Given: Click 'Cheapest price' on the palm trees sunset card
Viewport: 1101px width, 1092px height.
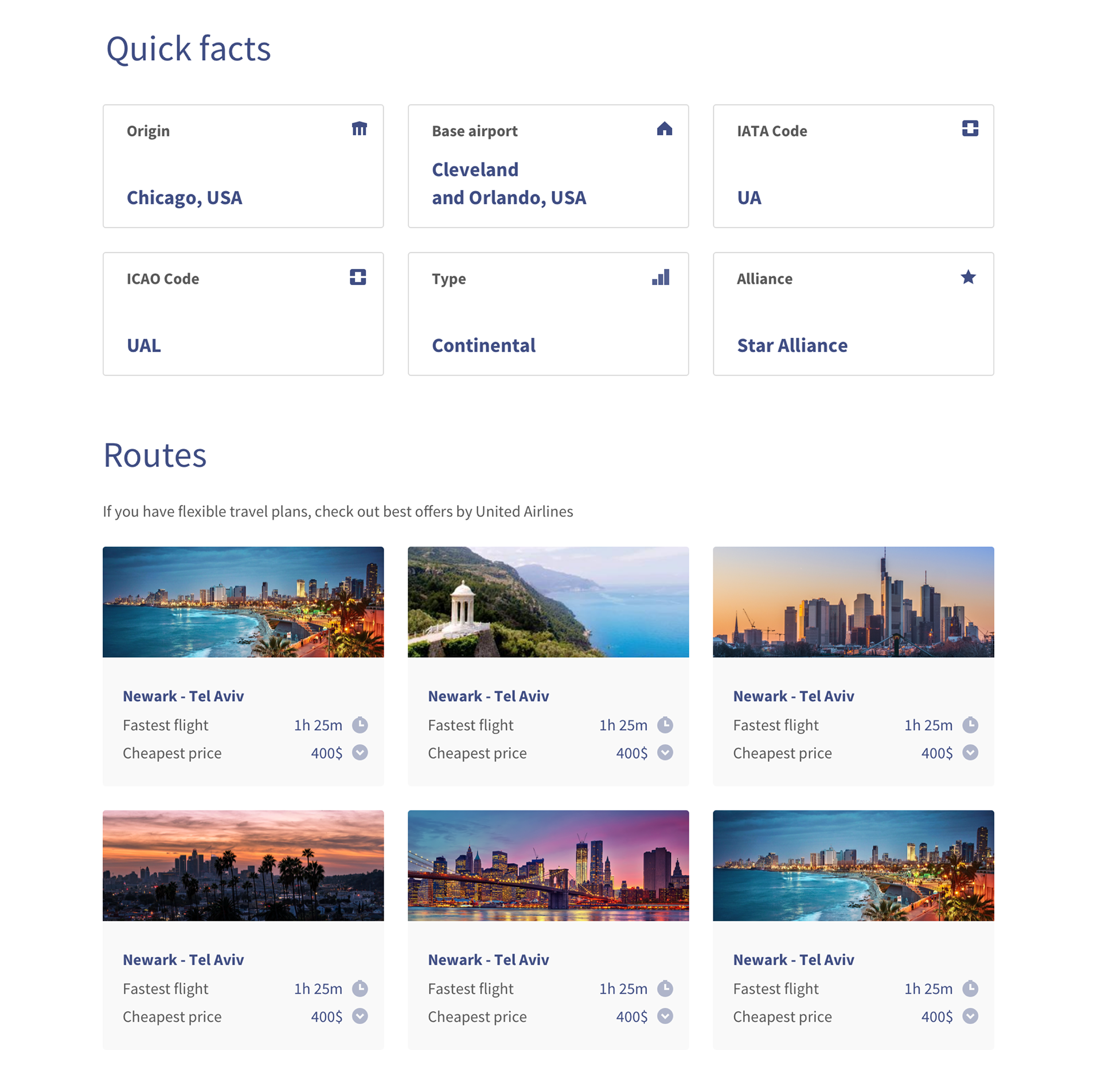Looking at the screenshot, I should 172,1017.
